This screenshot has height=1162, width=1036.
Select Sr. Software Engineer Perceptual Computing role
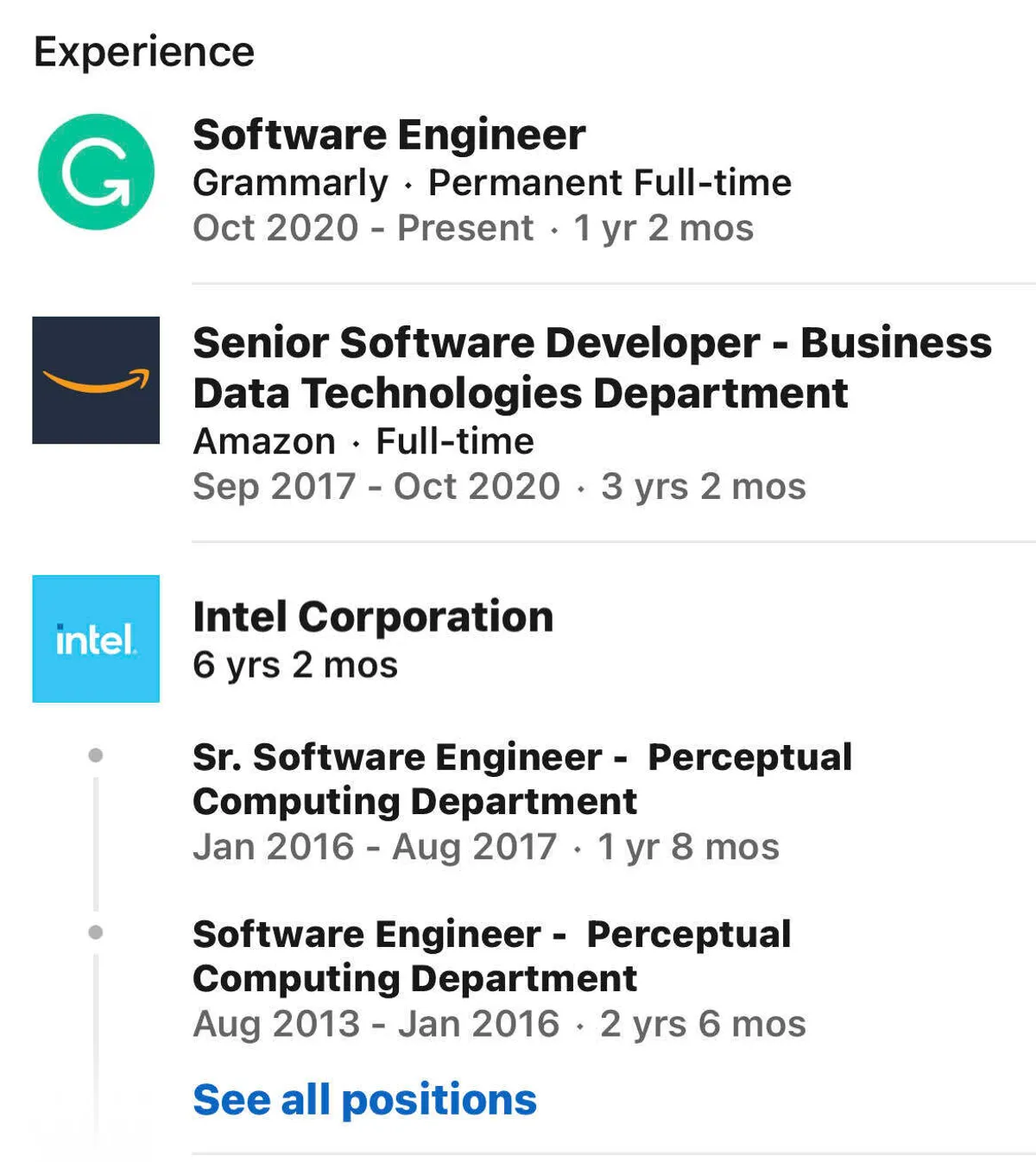521,779
